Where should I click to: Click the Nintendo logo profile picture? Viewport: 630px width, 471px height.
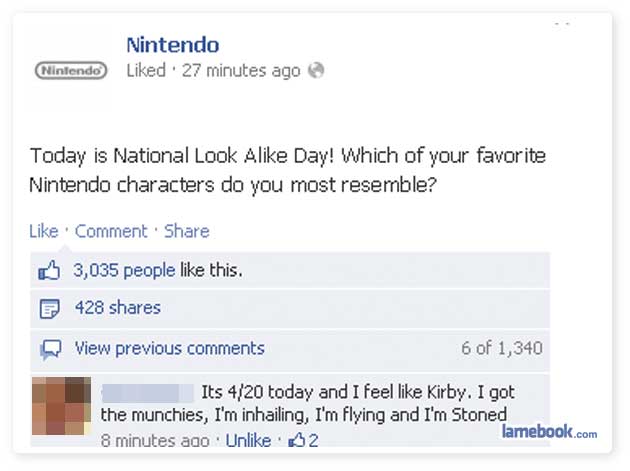71,72
